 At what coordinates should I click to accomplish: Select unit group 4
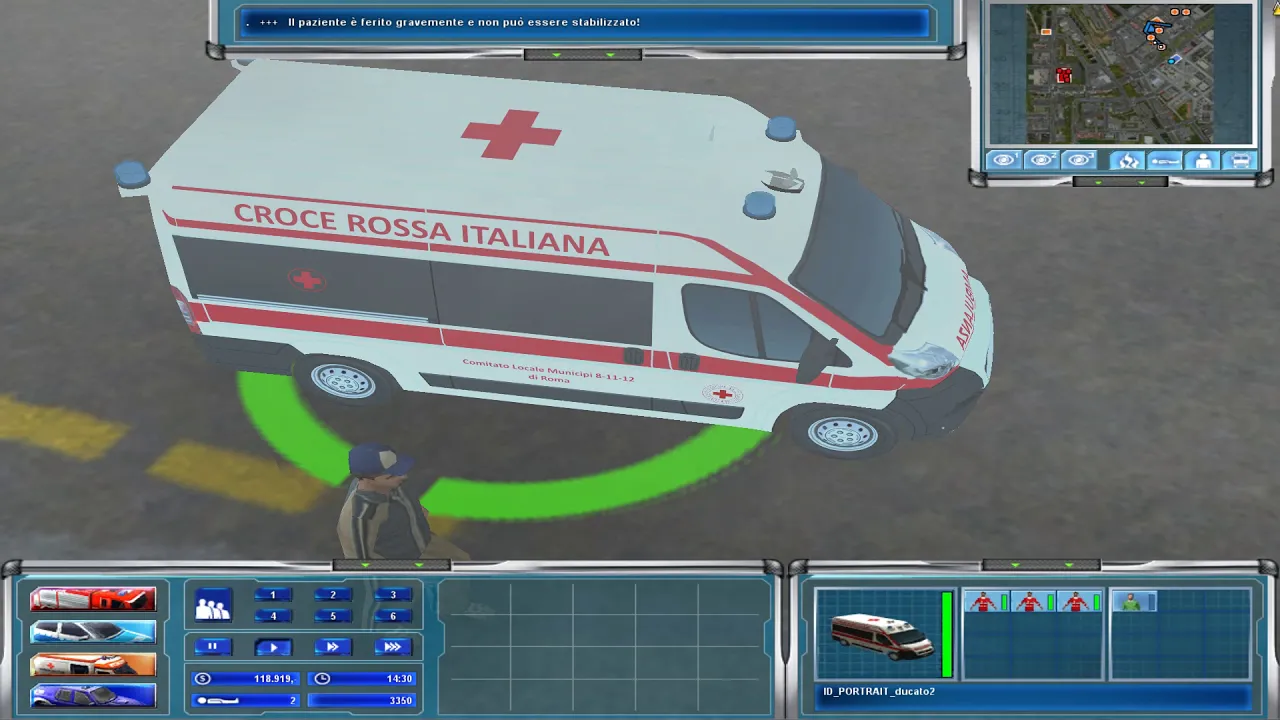point(273,616)
